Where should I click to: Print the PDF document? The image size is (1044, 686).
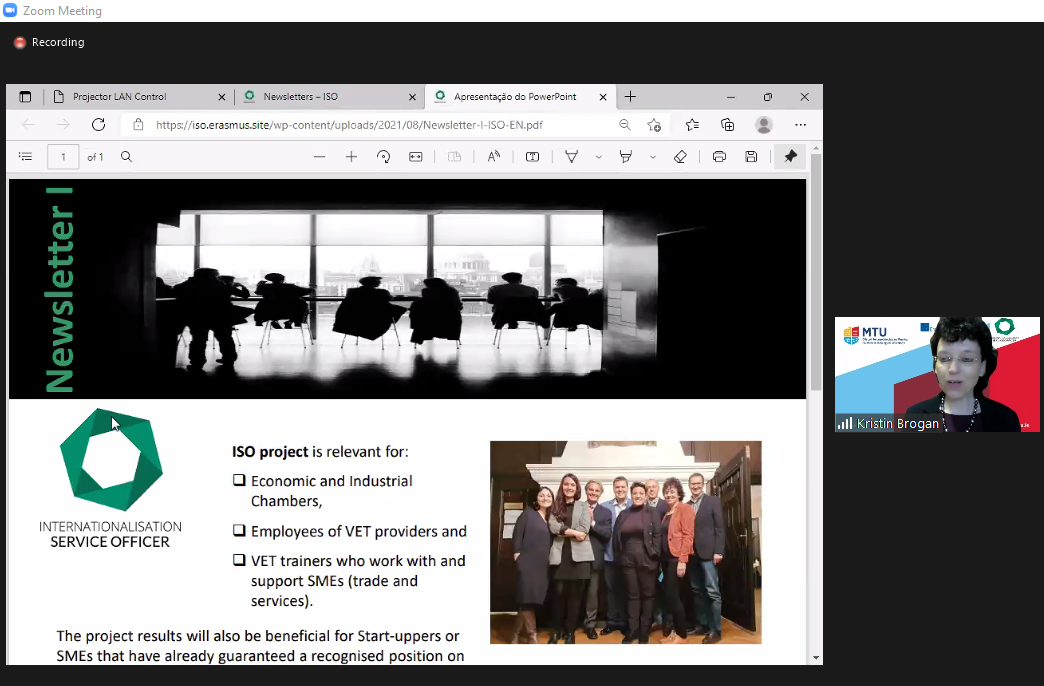tap(719, 157)
